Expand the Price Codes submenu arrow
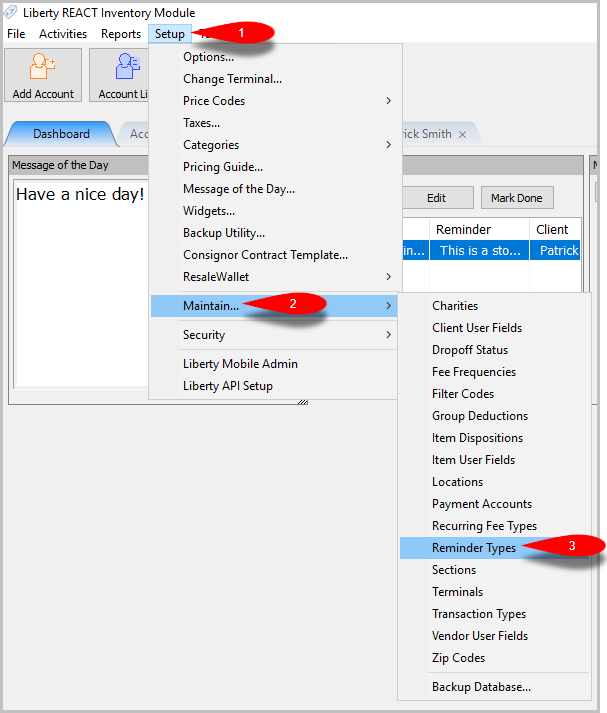This screenshot has width=607, height=713. [388, 100]
